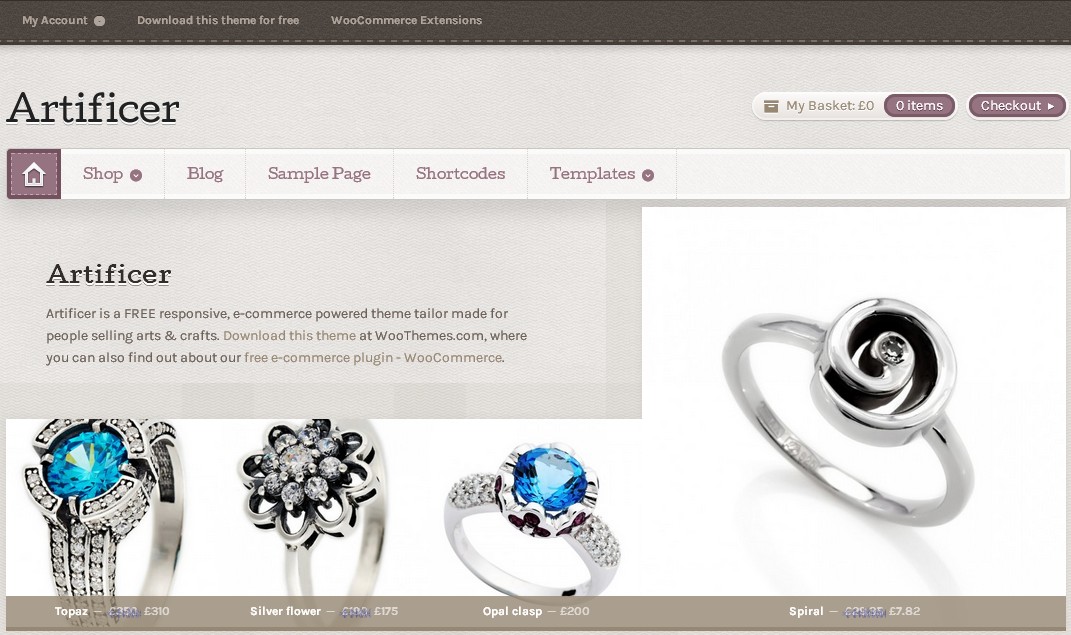
Task: Expand the Shop dropdown arrow
Action: [x=136, y=175]
